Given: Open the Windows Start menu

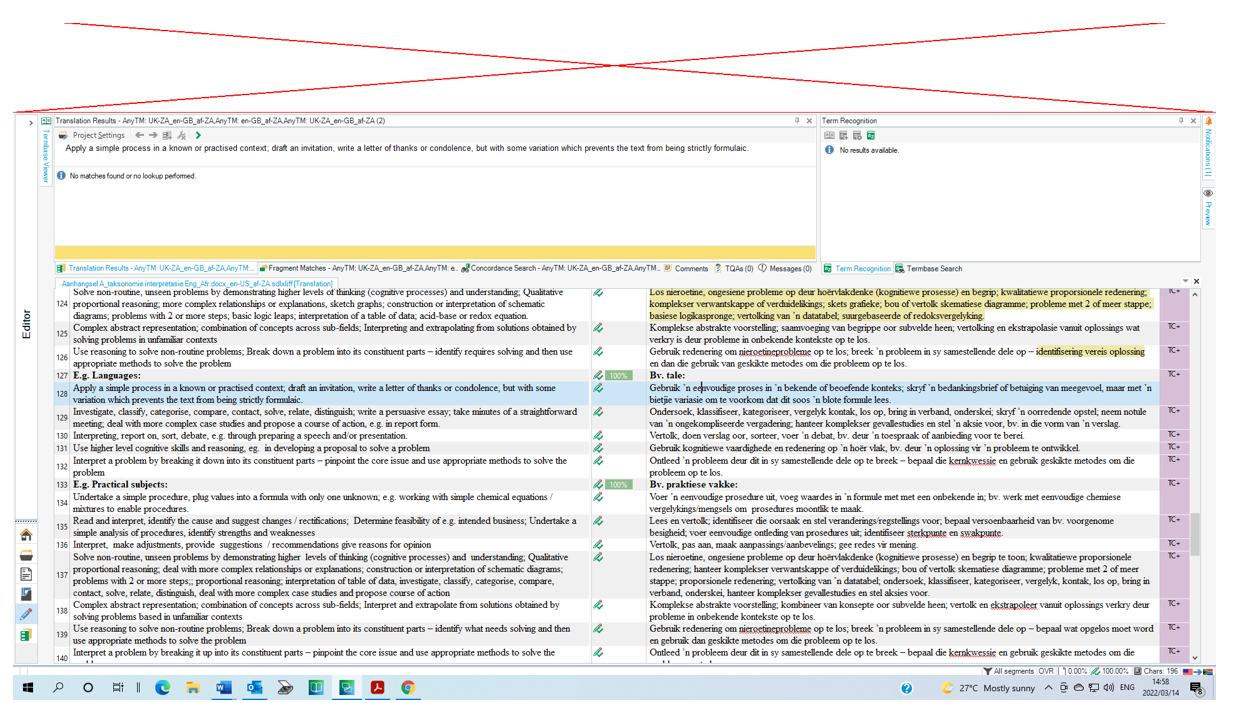Looking at the screenshot, I should point(28,688).
